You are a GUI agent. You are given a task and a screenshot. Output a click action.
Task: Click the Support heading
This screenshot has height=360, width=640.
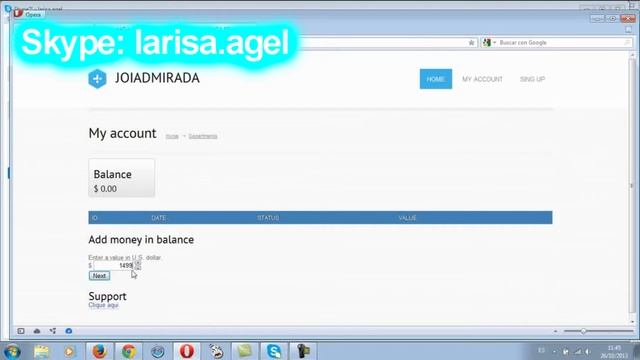[x=107, y=296]
